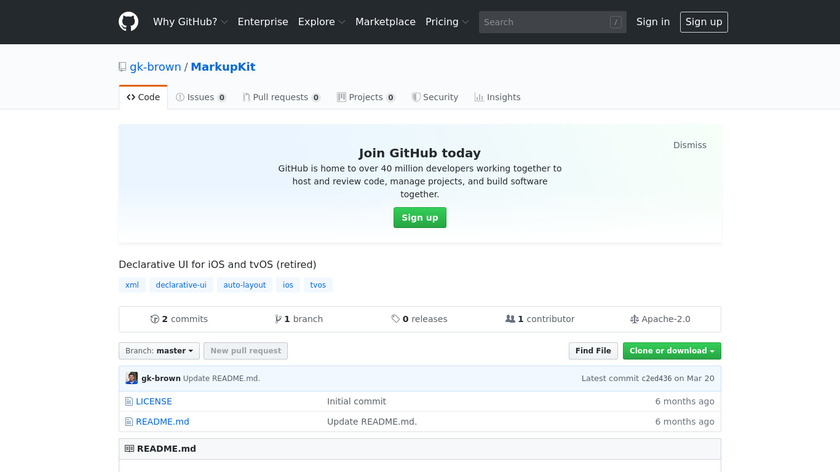This screenshot has height=472, width=840.
Task: Expand the Clone or download dropdown
Action: coord(671,351)
